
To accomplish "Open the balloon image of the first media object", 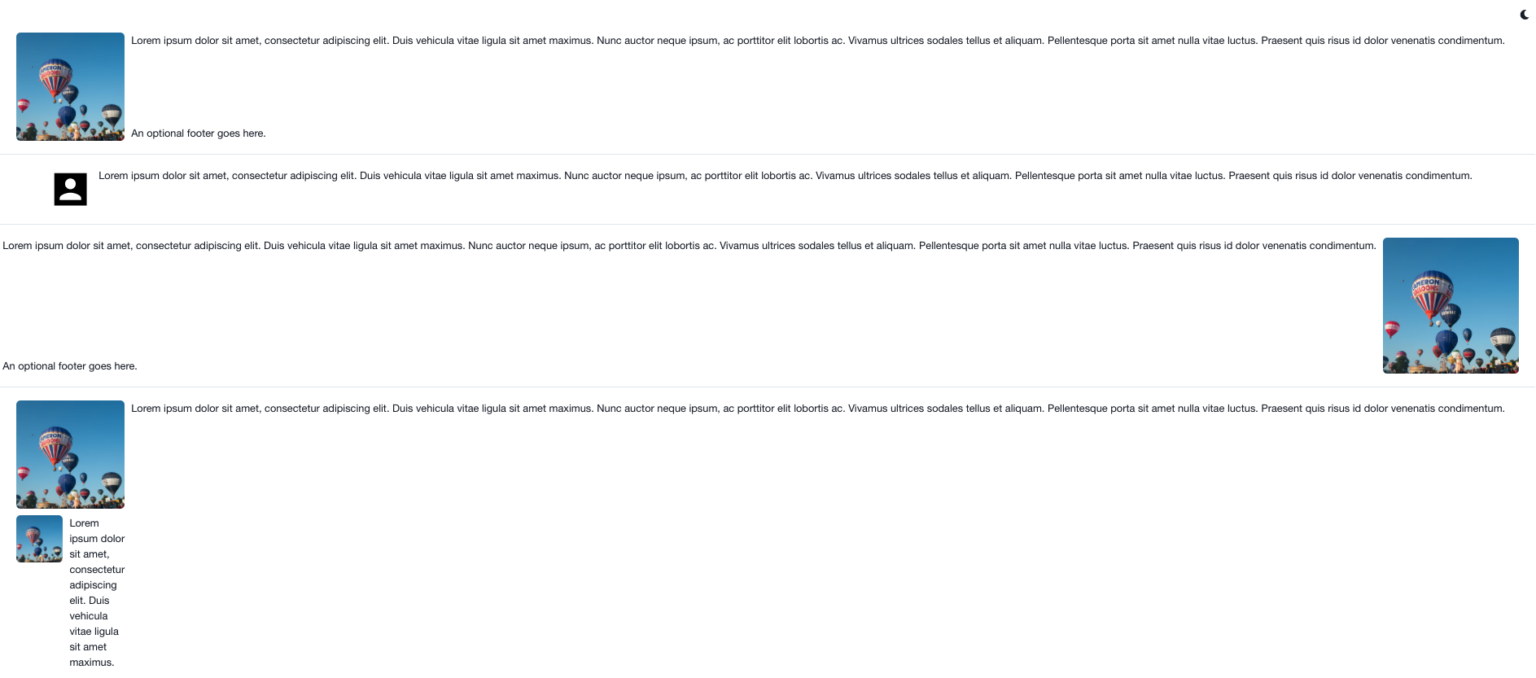I will coord(70,87).
